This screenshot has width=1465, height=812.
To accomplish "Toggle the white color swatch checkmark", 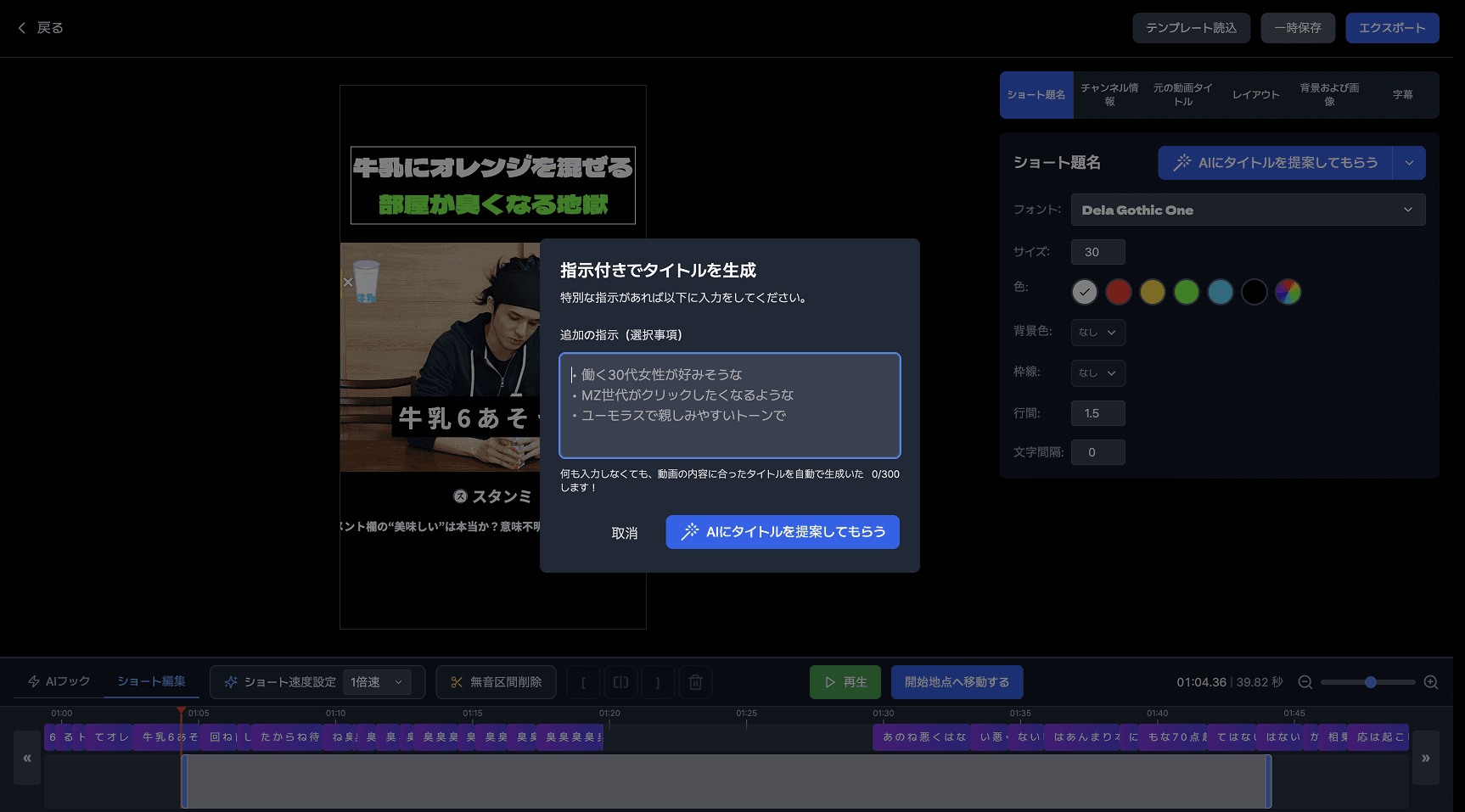I will tap(1085, 292).
